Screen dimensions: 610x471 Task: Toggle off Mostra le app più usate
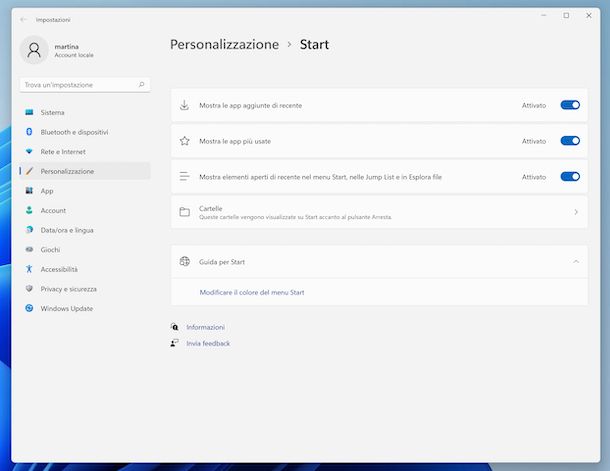(x=570, y=141)
